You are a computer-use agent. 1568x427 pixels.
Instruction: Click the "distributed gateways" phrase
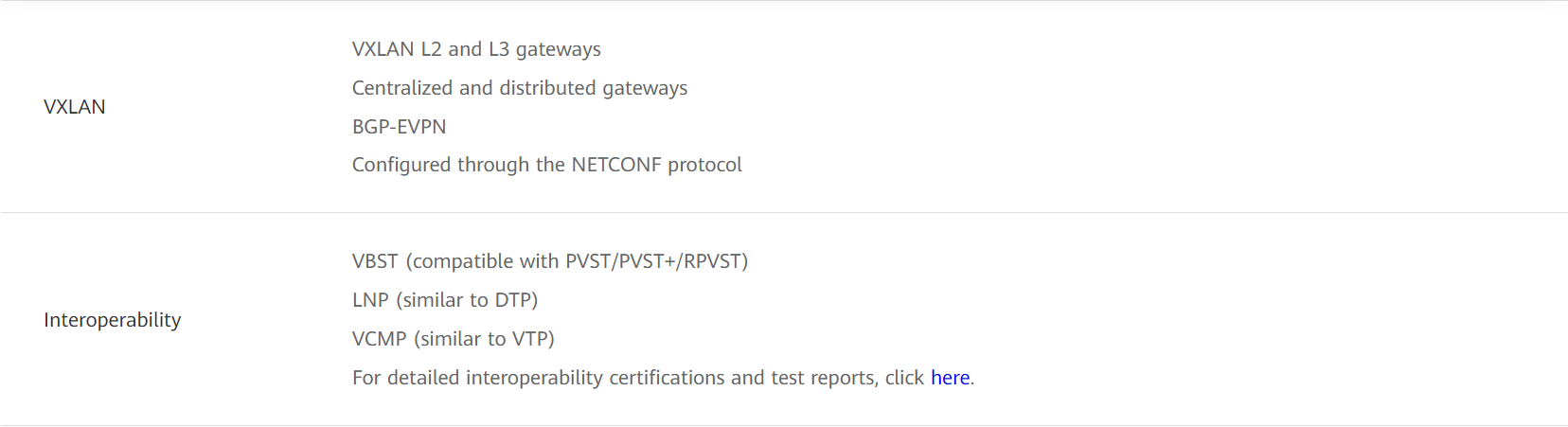point(593,88)
